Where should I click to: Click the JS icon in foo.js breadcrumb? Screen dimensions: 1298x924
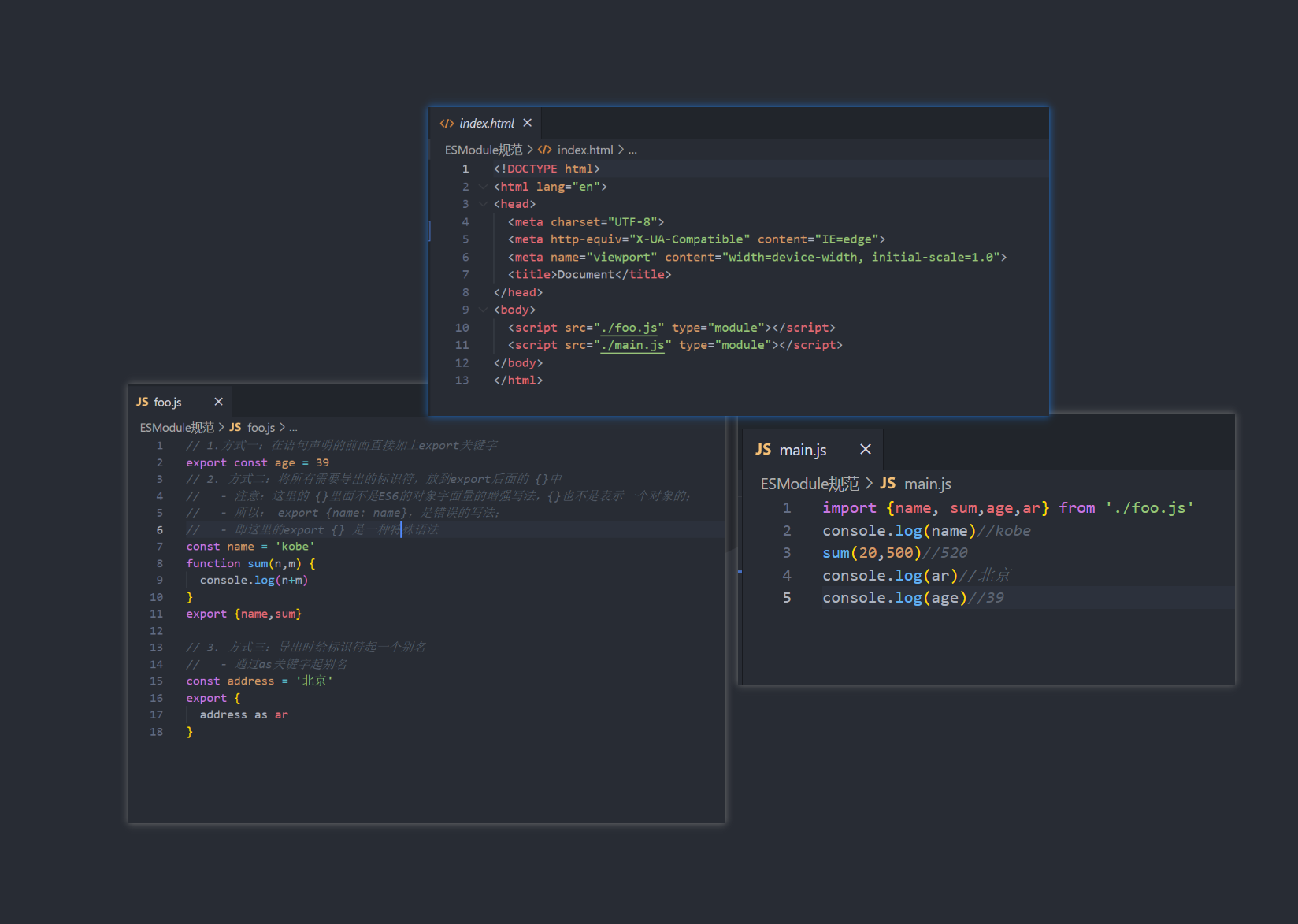click(235, 427)
